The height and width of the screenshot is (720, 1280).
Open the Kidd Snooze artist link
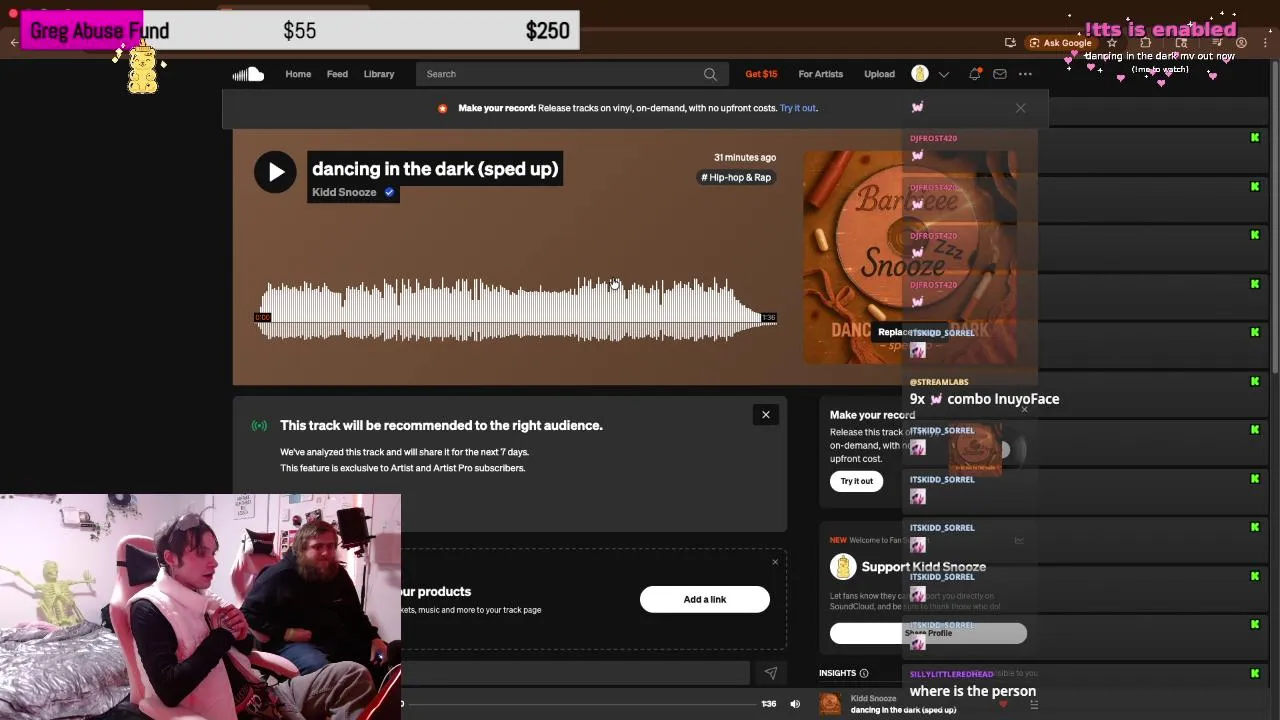344,192
